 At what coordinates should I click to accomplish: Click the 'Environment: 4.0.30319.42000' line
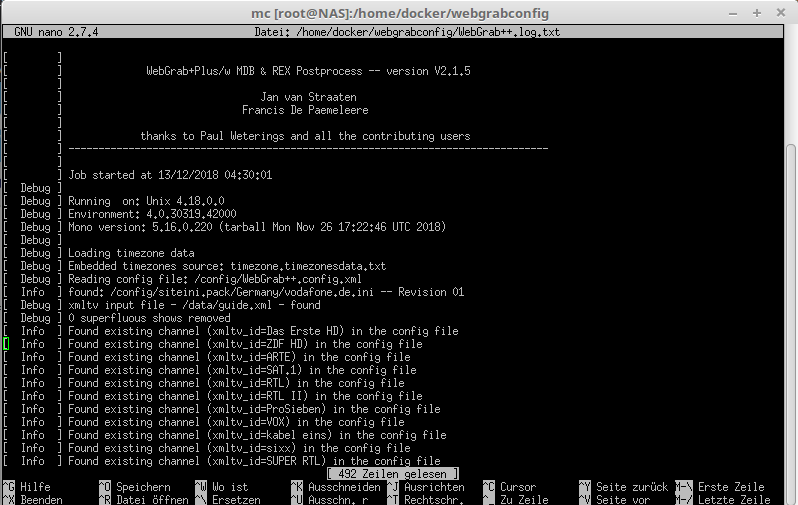(153, 214)
